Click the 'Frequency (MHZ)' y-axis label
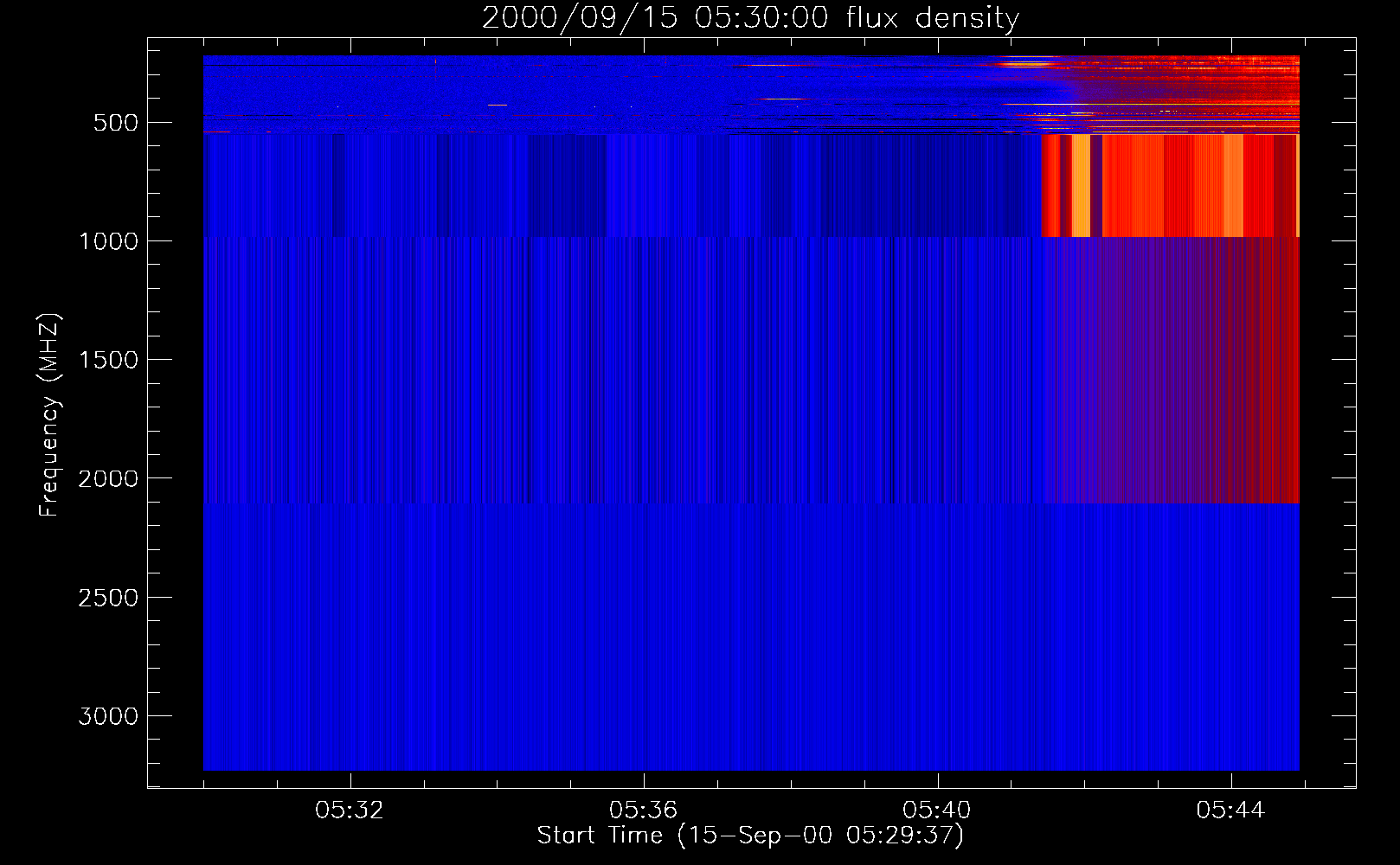This screenshot has width=1400, height=865. pyautogui.click(x=50, y=415)
